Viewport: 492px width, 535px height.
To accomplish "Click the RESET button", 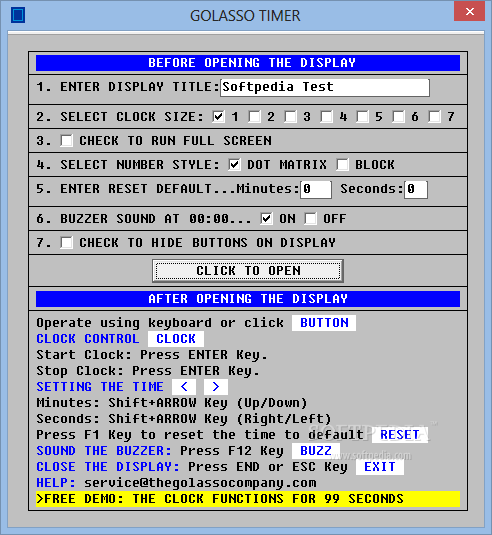I will click(400, 435).
